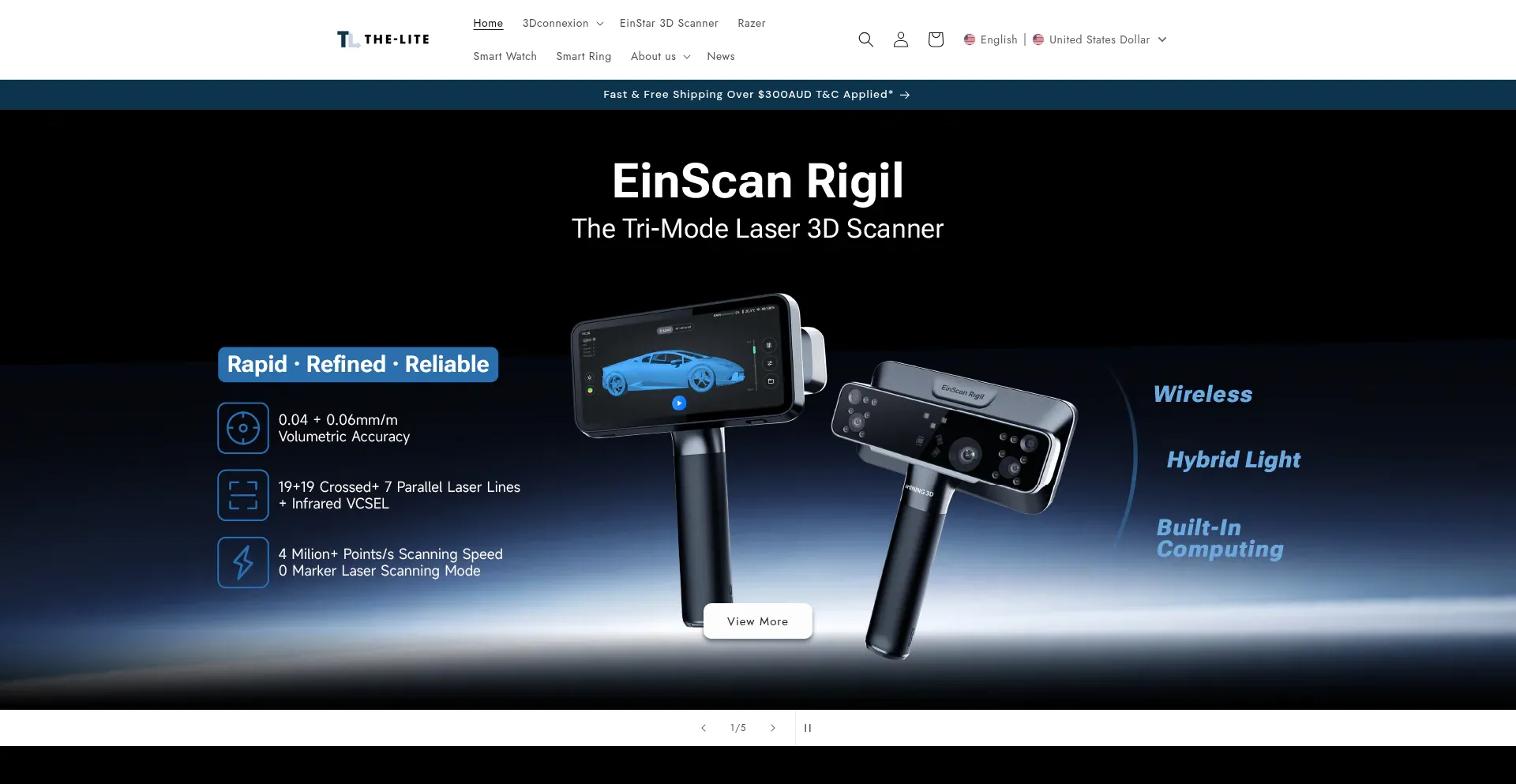Click the EinScan Rigil heading
Screen dimensions: 1516x784
[x=758, y=181]
